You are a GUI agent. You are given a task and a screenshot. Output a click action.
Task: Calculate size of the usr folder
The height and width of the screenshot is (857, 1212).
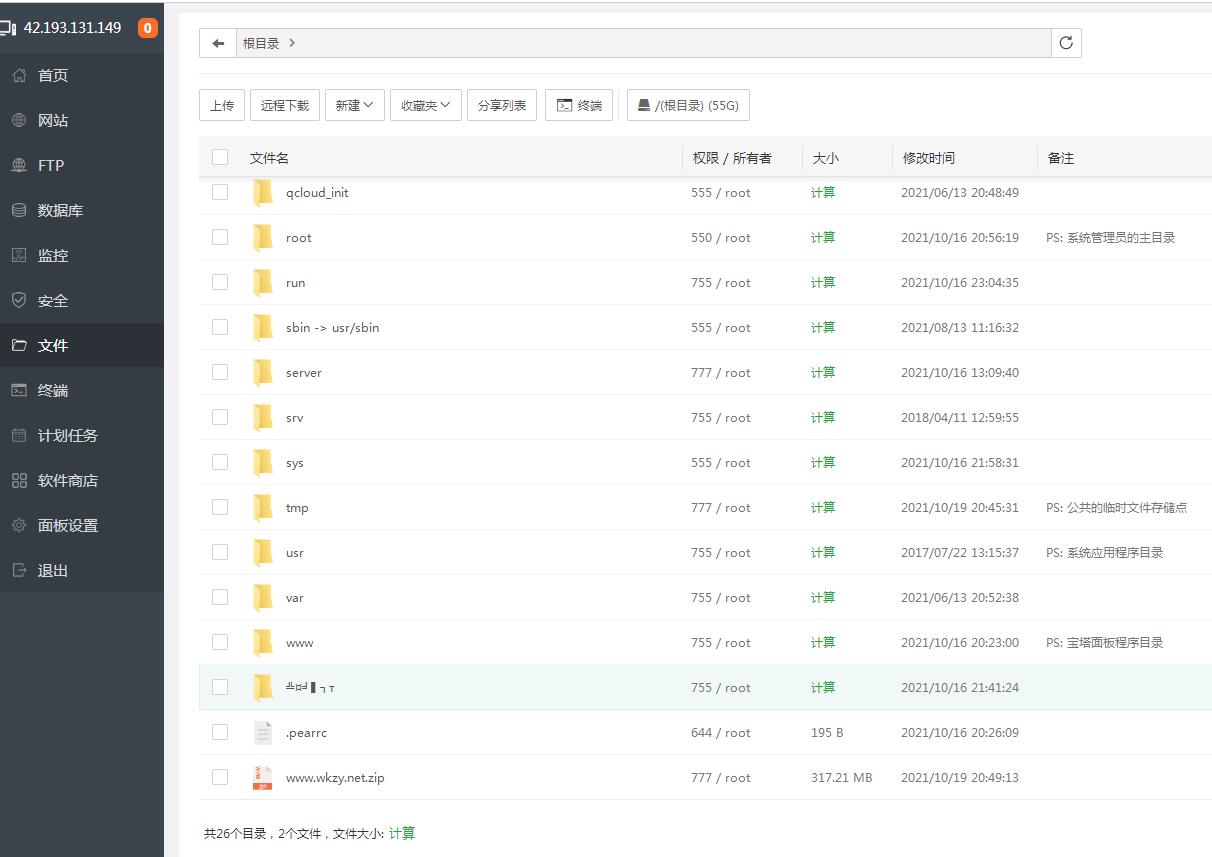coord(823,552)
